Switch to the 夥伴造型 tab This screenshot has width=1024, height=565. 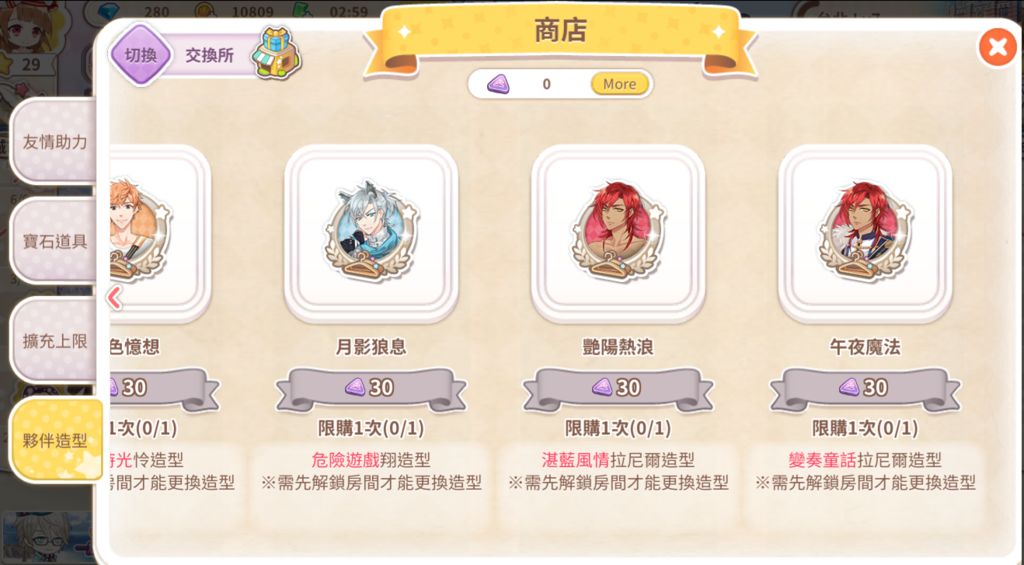click(56, 440)
